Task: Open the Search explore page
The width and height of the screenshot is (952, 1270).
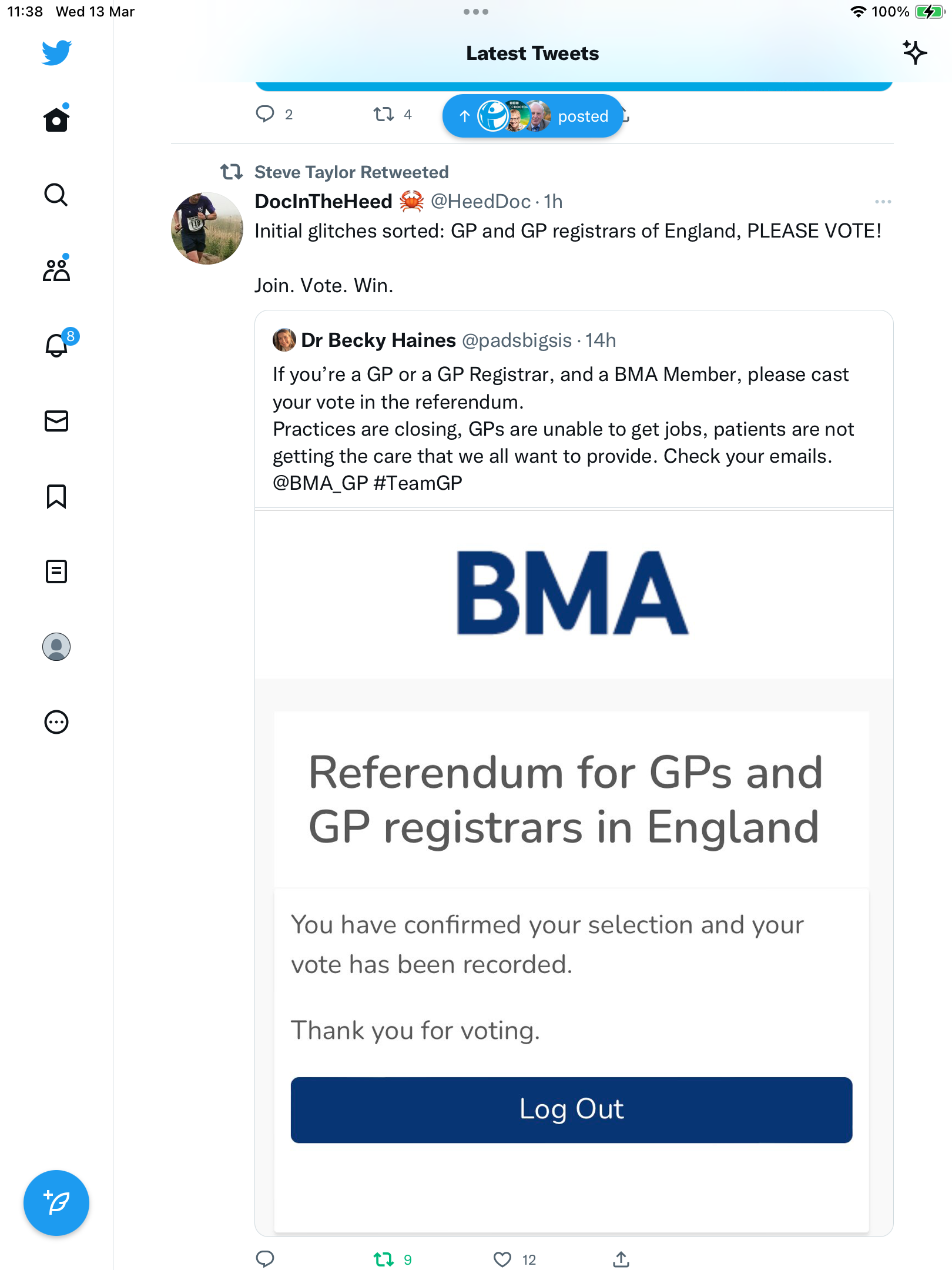Action: tap(56, 195)
